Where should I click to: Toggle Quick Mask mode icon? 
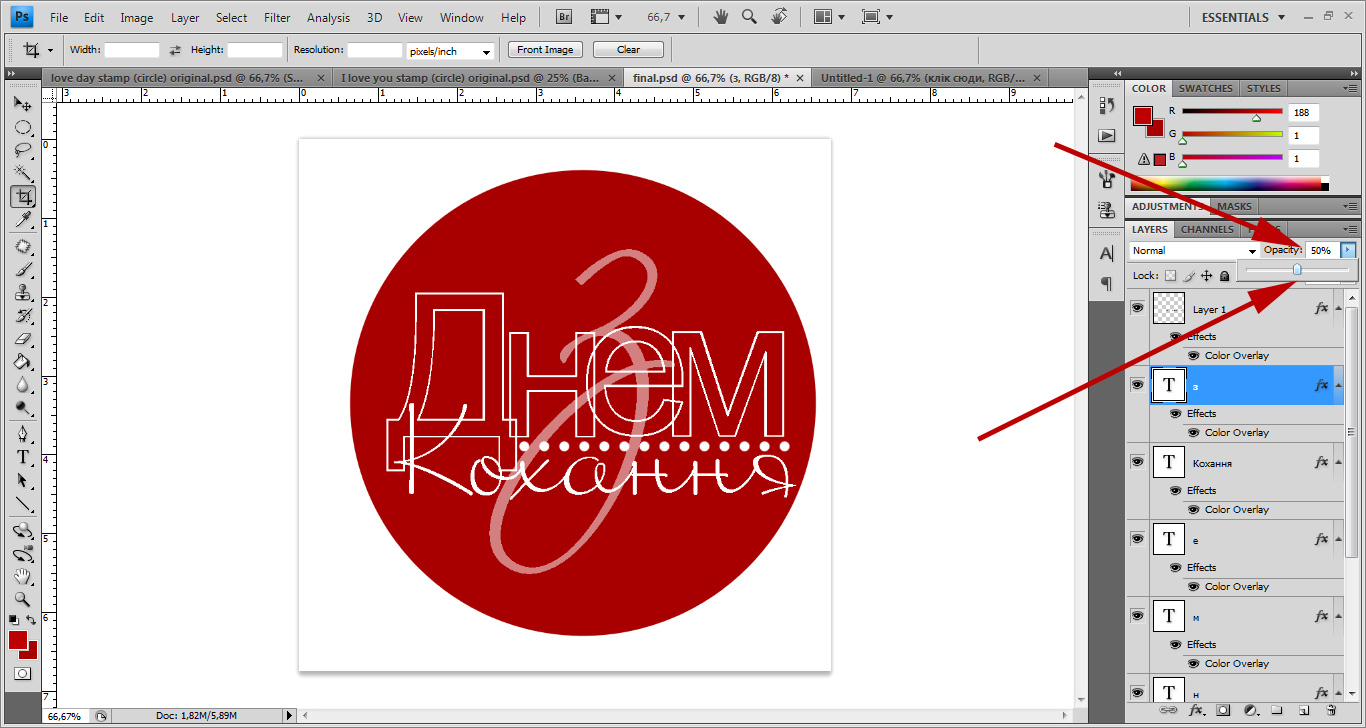pyautogui.click(x=22, y=674)
